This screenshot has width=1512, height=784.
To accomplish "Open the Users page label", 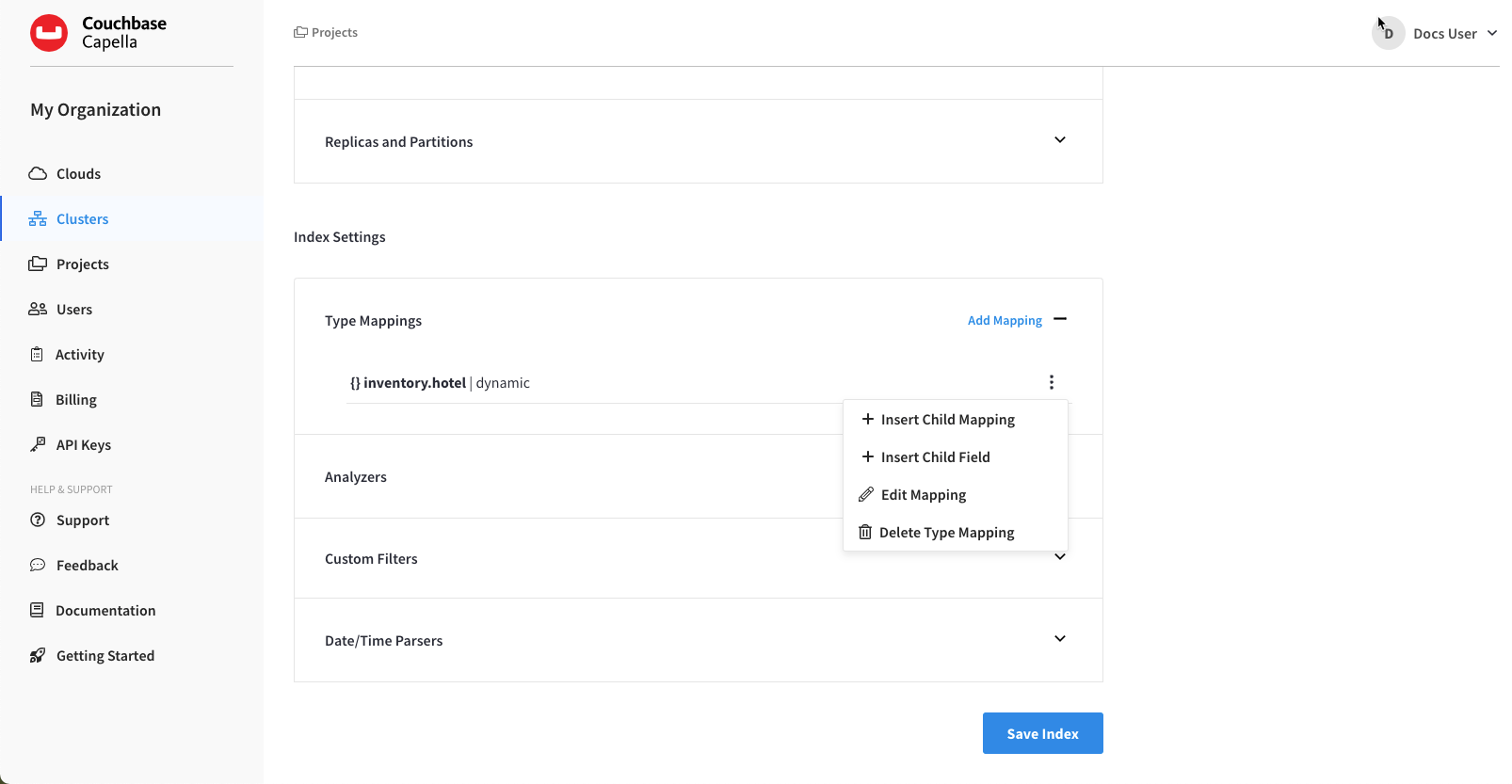I will click(x=74, y=310).
